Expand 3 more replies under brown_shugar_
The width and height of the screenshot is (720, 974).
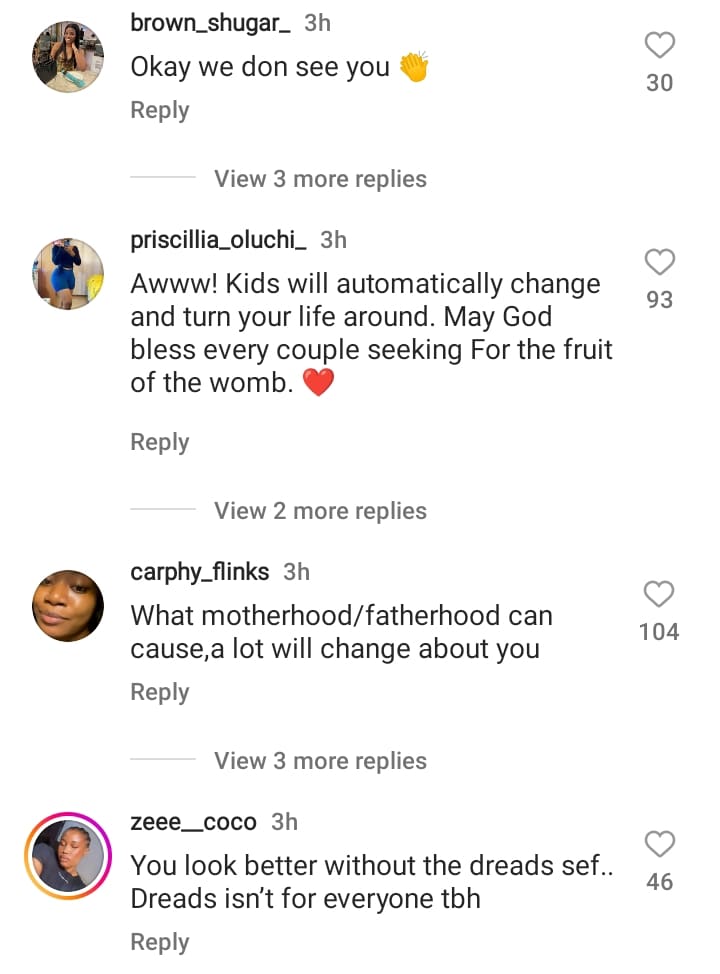320,179
